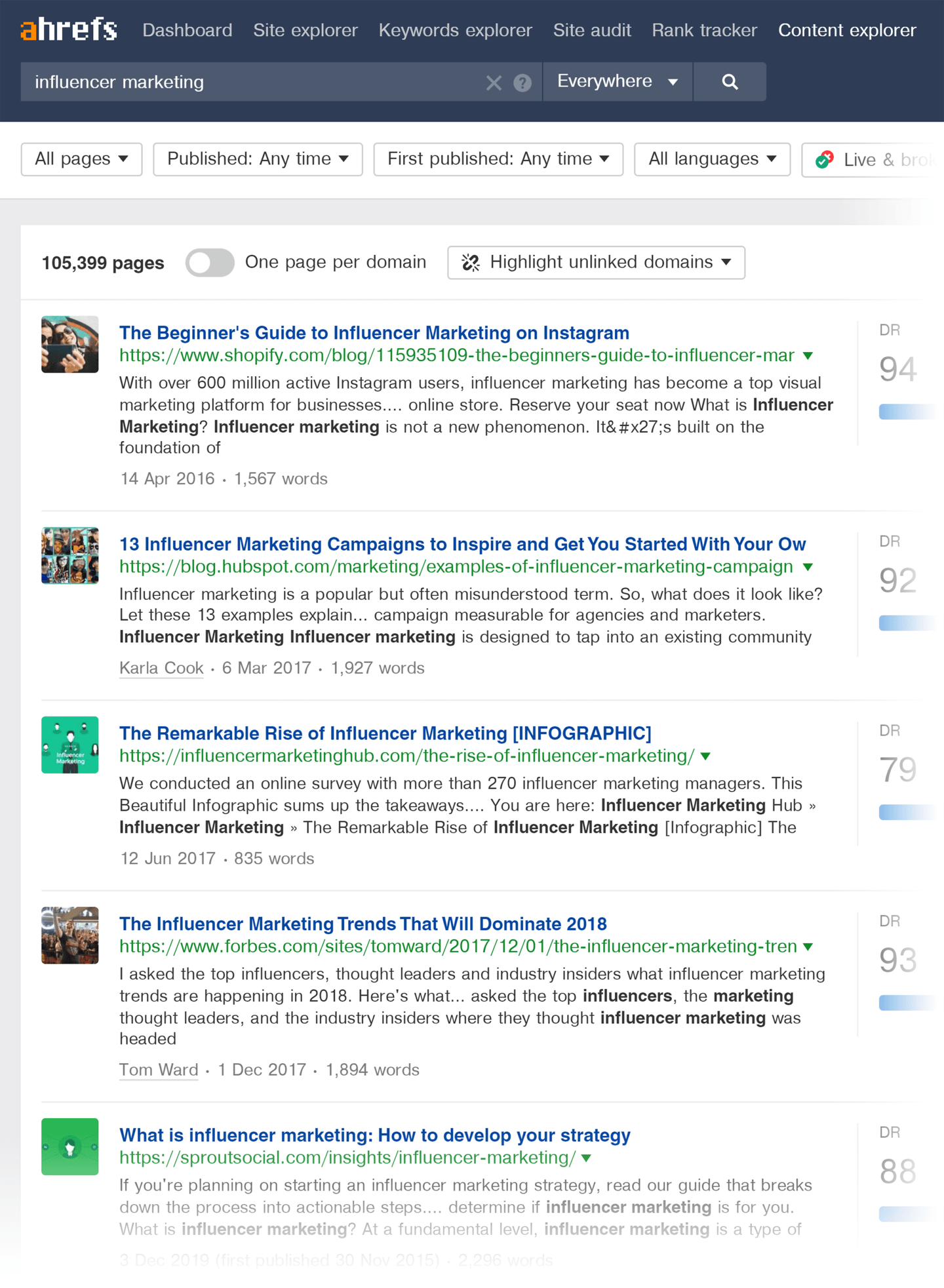Open the All pages filter dropdown
This screenshot has width=944, height=1288.
click(81, 159)
